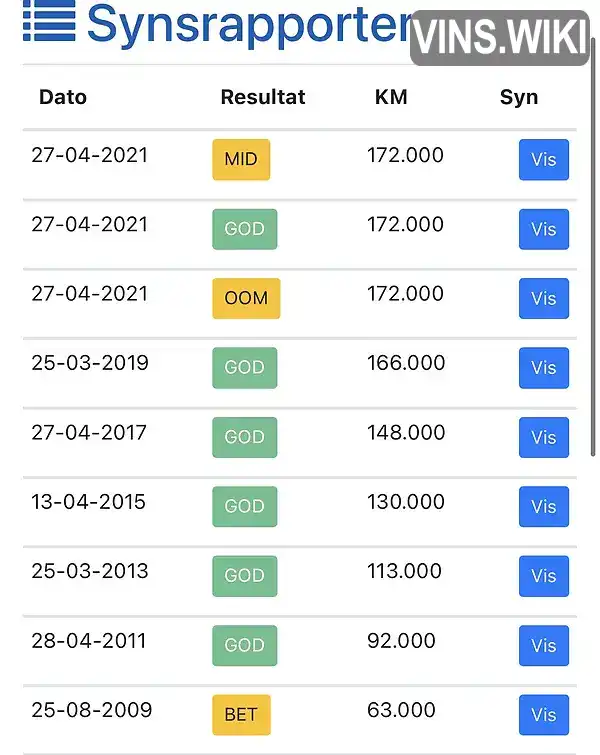The width and height of the screenshot is (600, 755).
Task: Click the VINS.WIKI watermark logo
Action: point(500,38)
